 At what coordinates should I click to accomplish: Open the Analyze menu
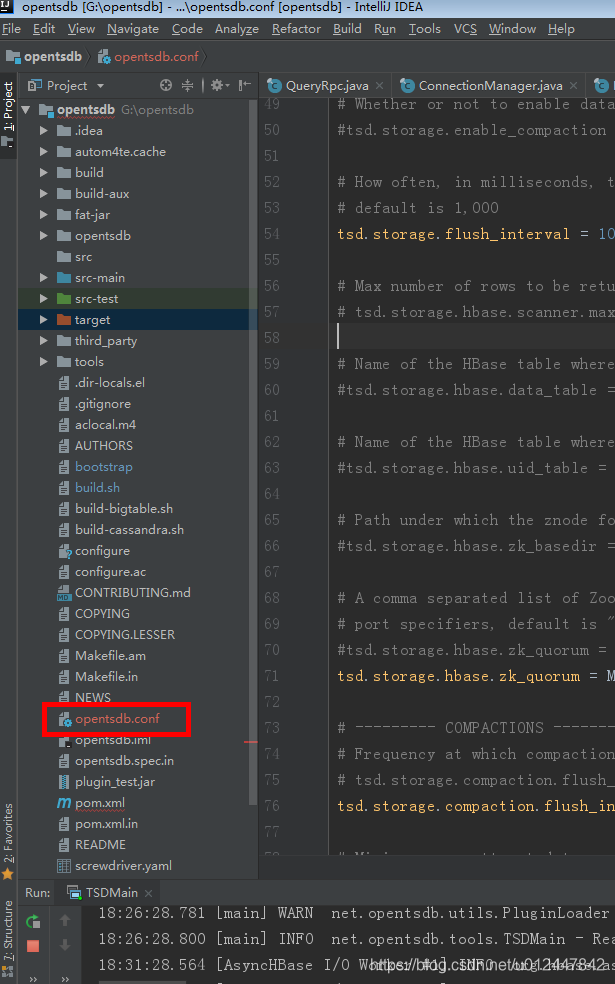(x=237, y=29)
